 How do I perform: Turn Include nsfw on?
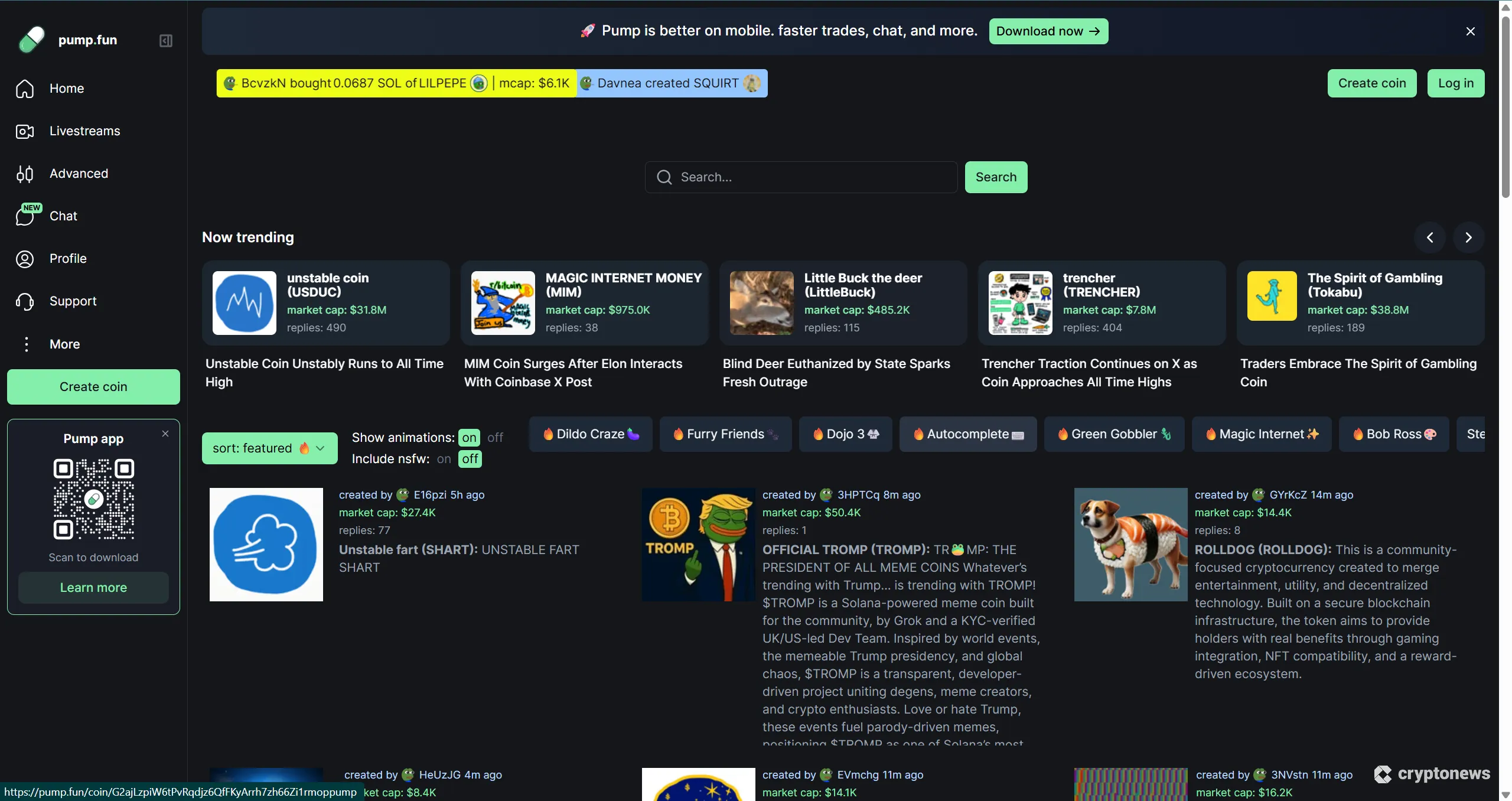click(444, 459)
